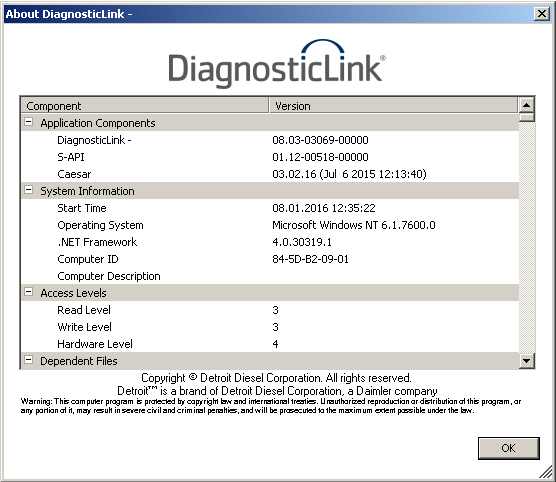
Task: Click version value 08.03-03069-00000
Action: pos(320,140)
